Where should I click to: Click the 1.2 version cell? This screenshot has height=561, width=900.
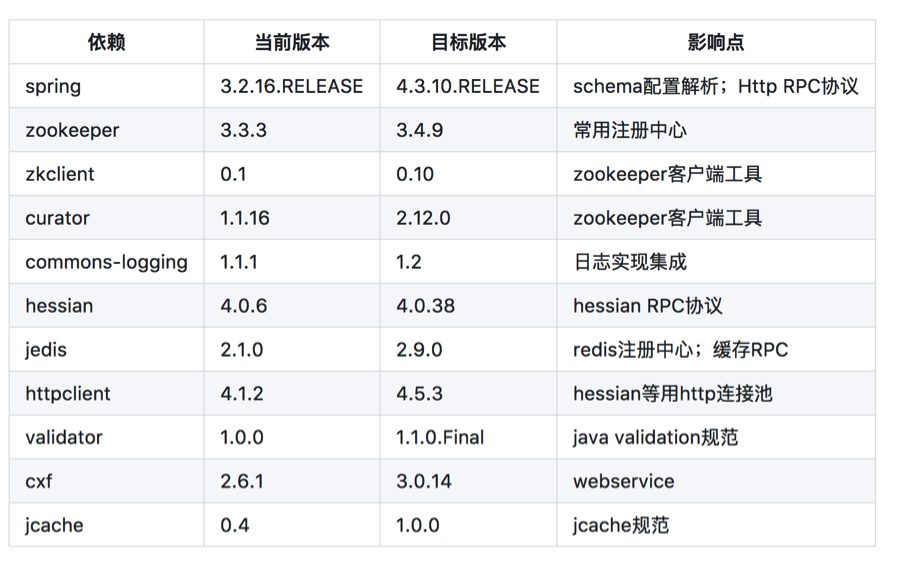click(468, 262)
